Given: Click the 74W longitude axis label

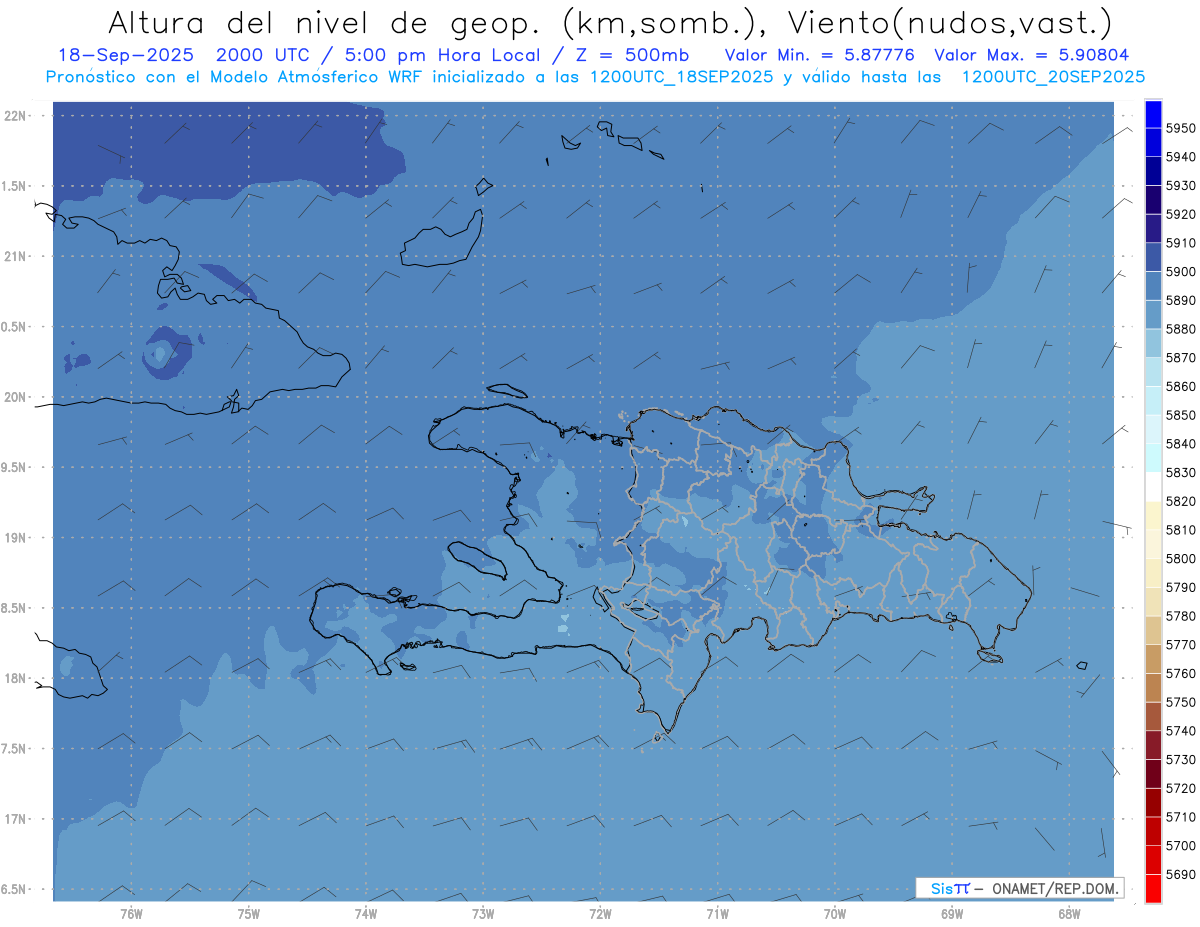Looking at the screenshot, I should [x=366, y=913].
